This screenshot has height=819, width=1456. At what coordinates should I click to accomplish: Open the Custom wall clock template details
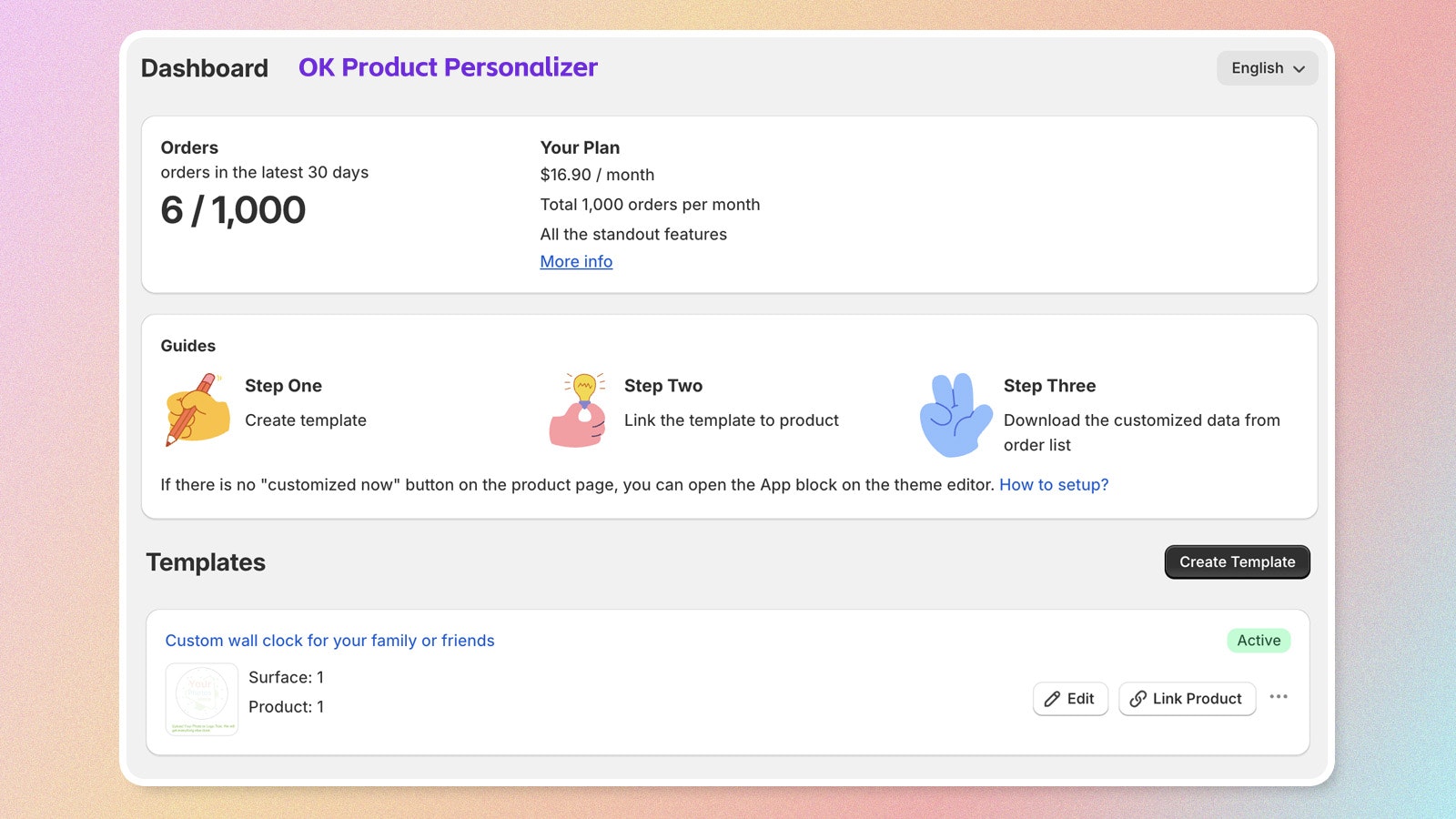329,641
